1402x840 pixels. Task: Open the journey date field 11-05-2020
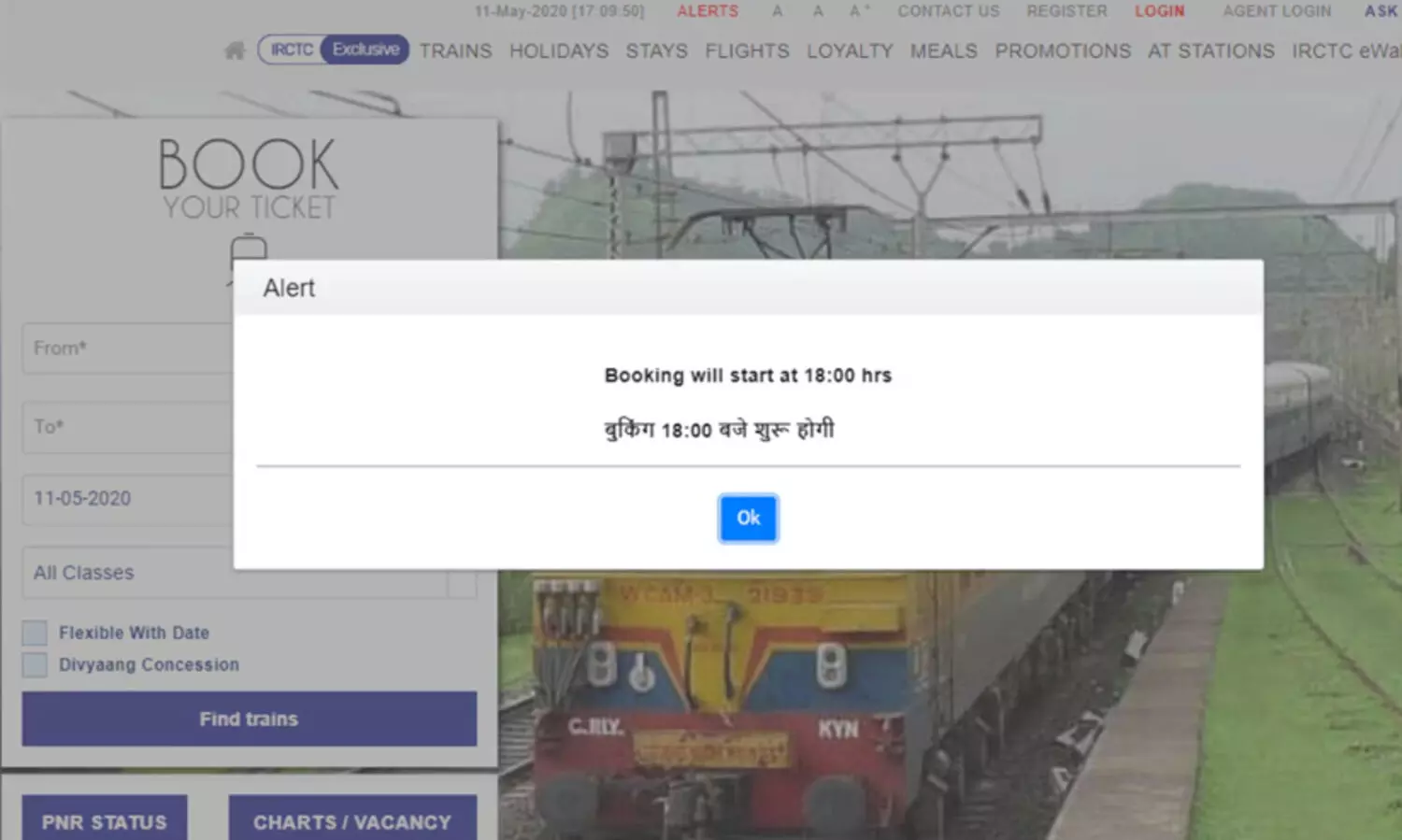coord(126,499)
